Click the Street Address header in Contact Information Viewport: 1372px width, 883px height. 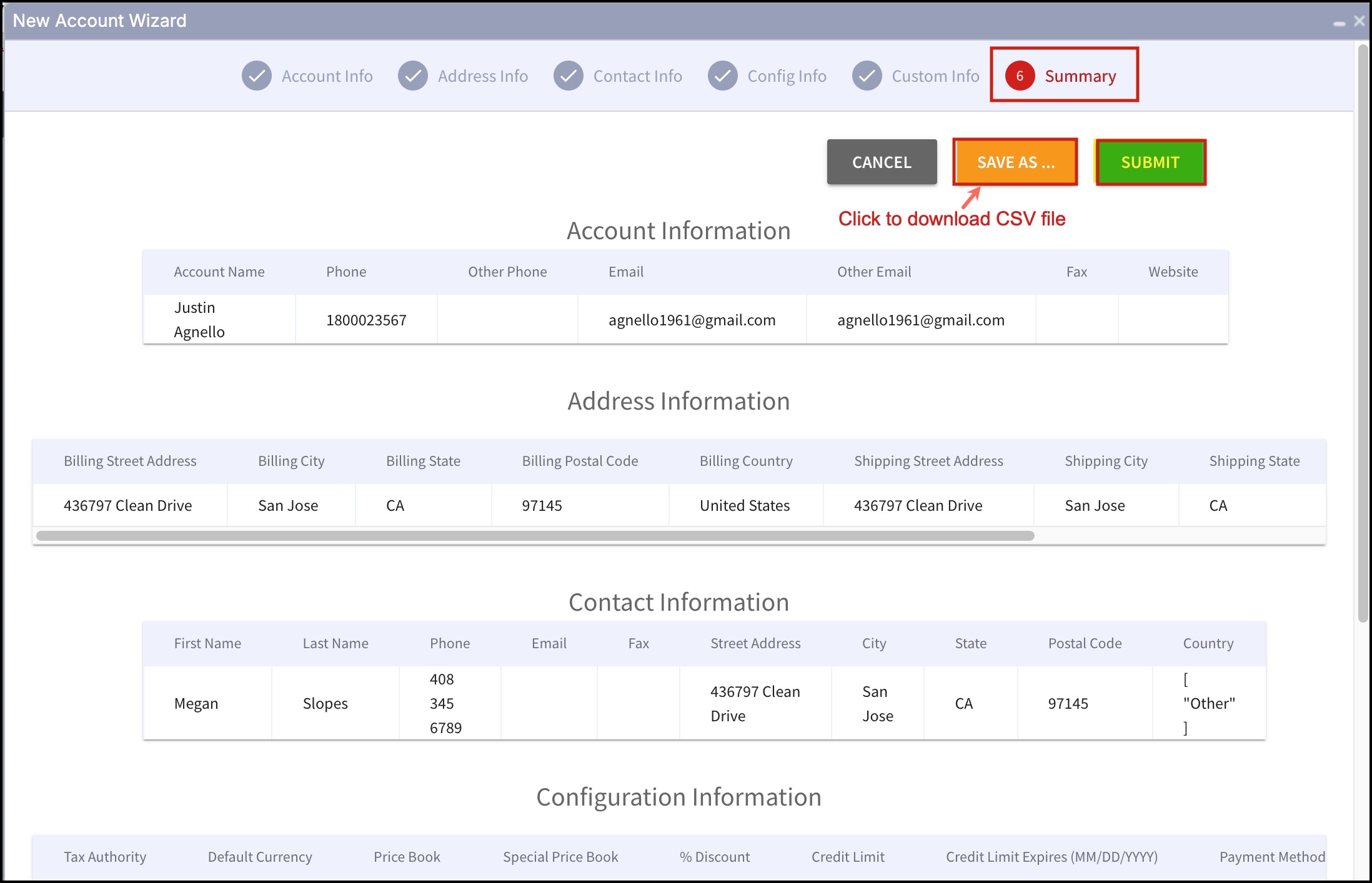[755, 643]
